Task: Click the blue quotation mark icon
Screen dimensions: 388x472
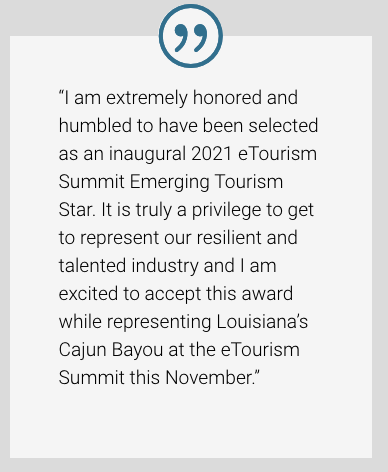Action: (191, 38)
